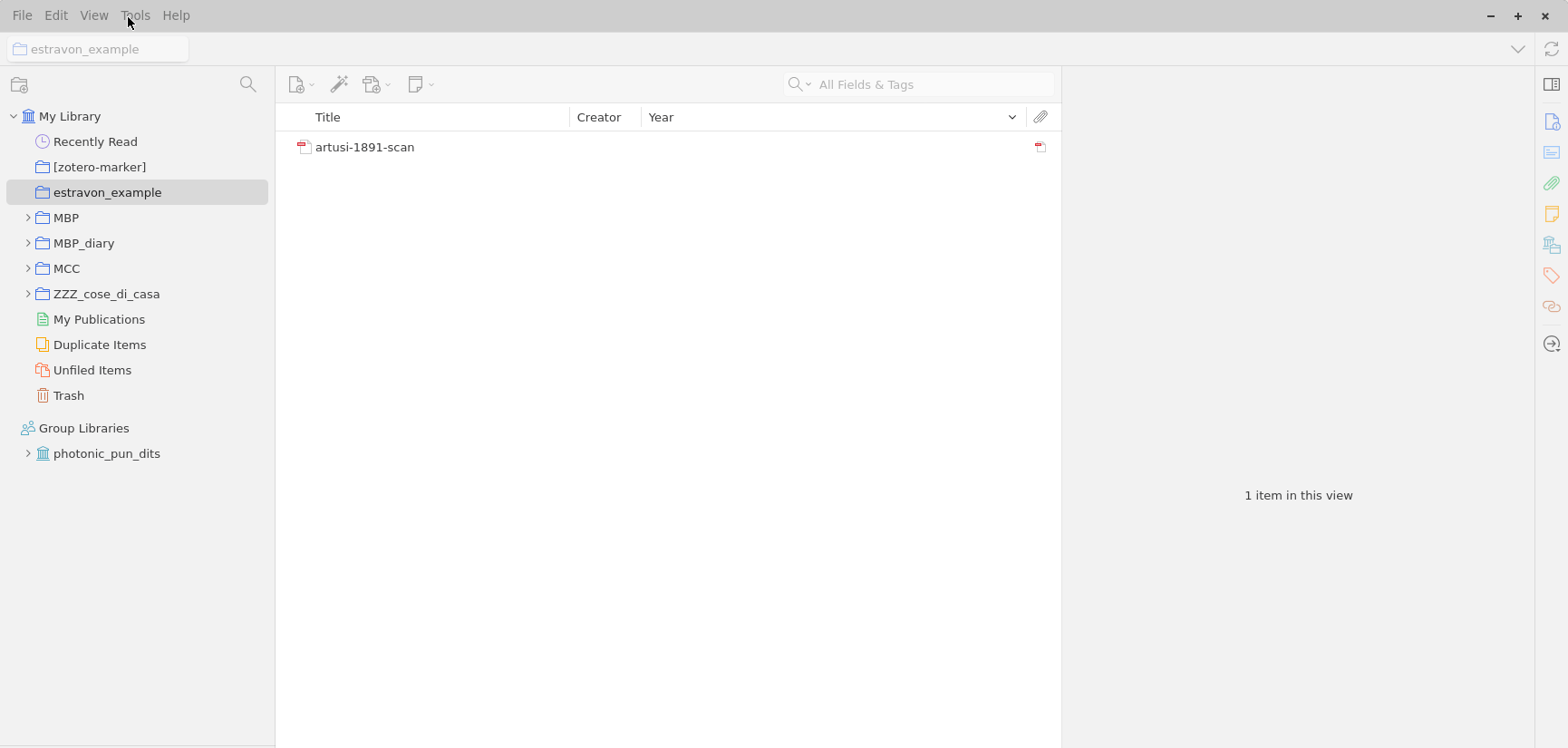1568x748 pixels.
Task: Open the search mode dropdown magnifier
Action: click(x=799, y=84)
